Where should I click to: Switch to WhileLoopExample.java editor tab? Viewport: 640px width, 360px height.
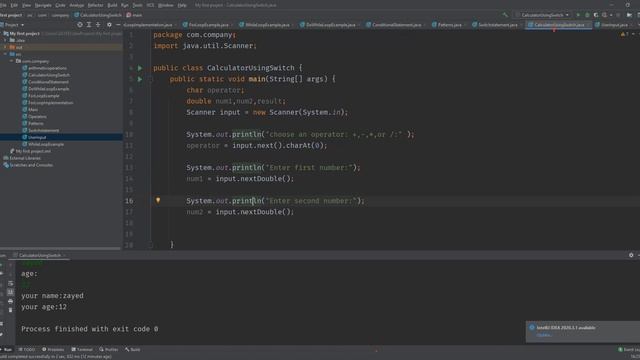pyautogui.click(x=266, y=25)
